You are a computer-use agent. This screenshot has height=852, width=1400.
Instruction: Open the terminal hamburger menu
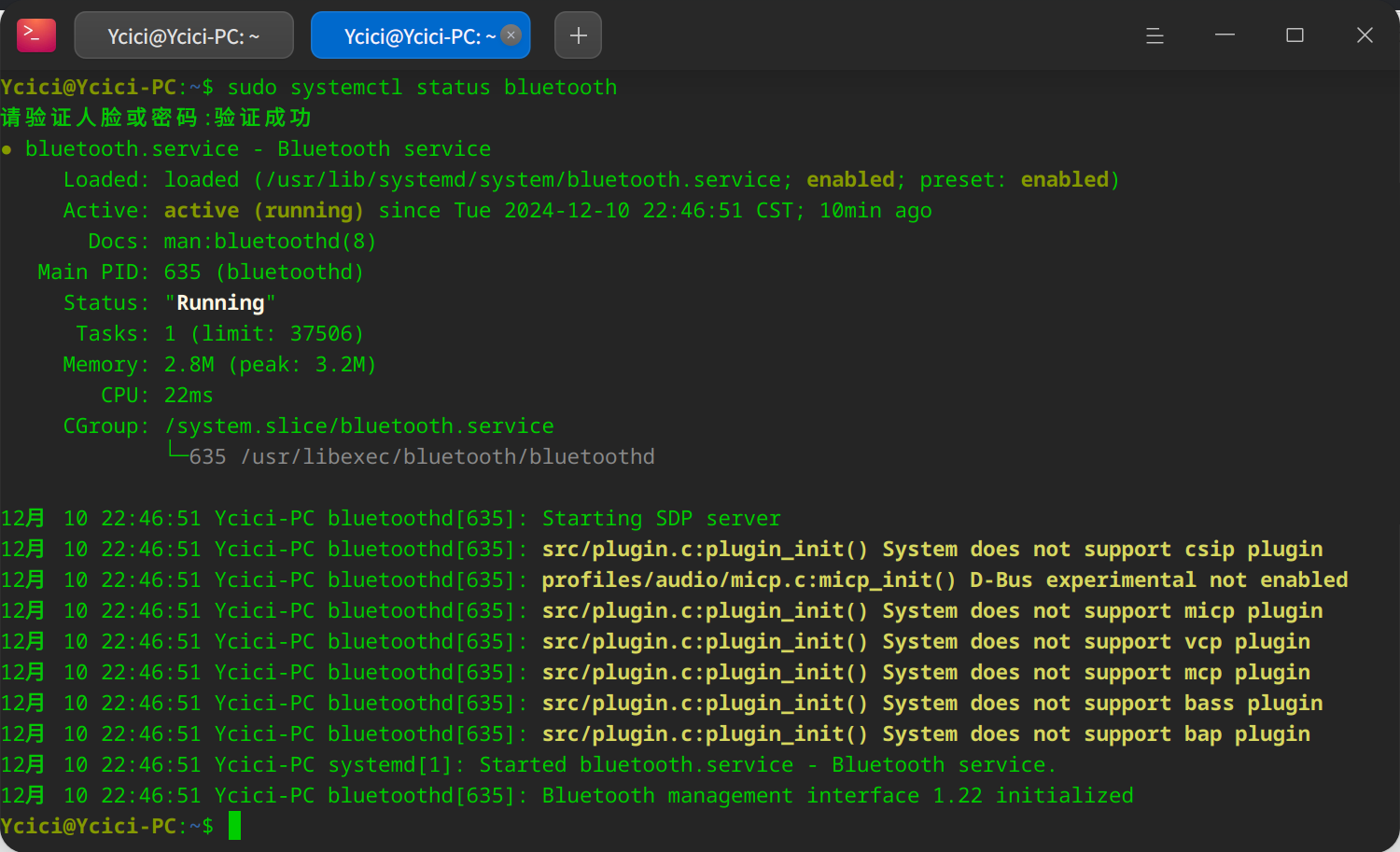point(1155,35)
